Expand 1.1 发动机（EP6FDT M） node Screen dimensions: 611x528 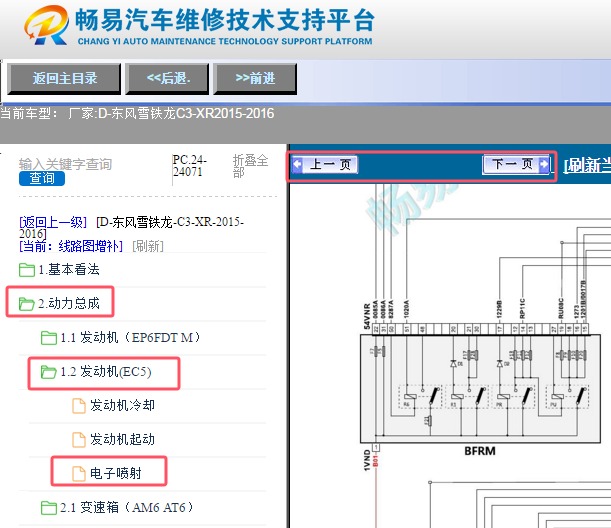(131, 337)
